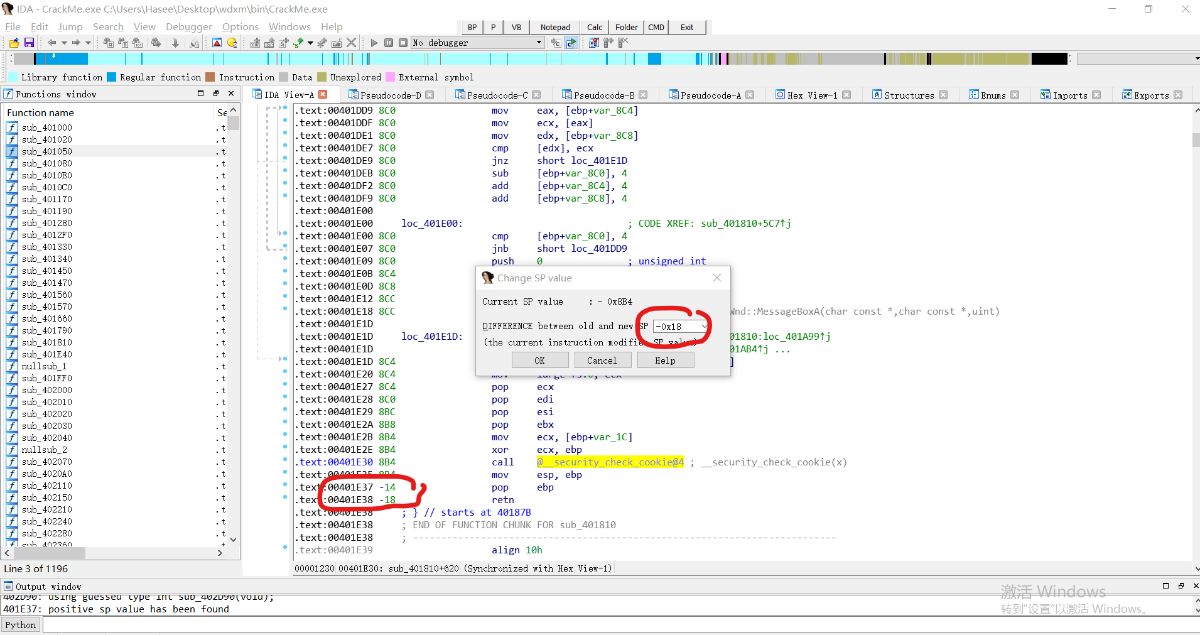Click OK in Change SP value dialog
The height and width of the screenshot is (635, 1200).
539,360
